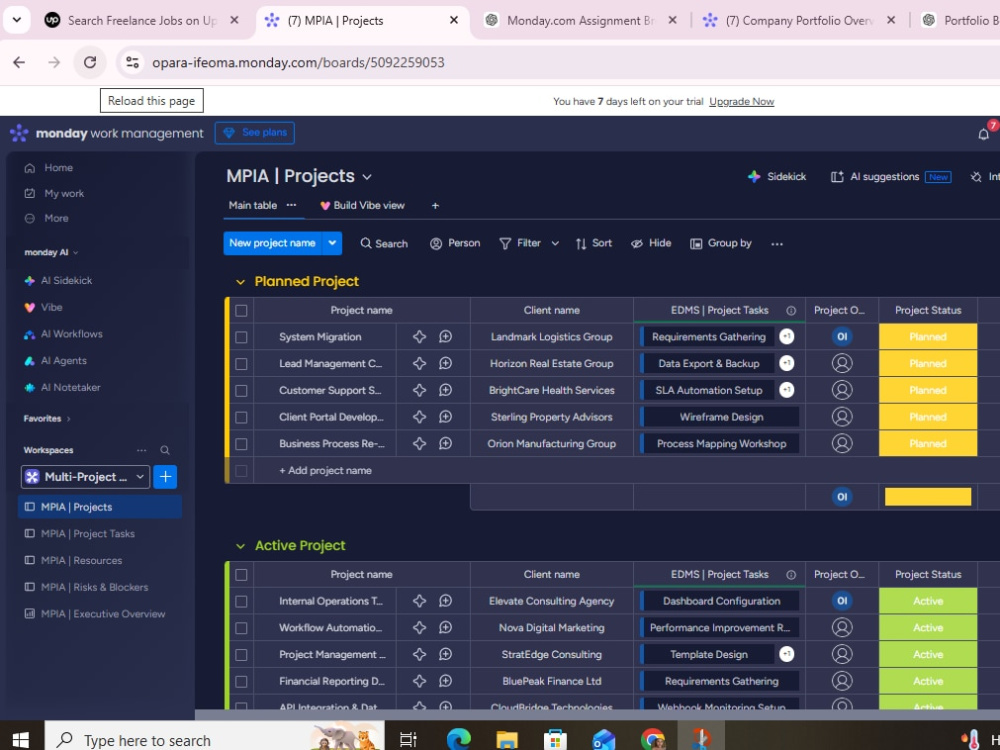Open AI action icon for System Migration row
This screenshot has width=1000, height=750.
[419, 337]
